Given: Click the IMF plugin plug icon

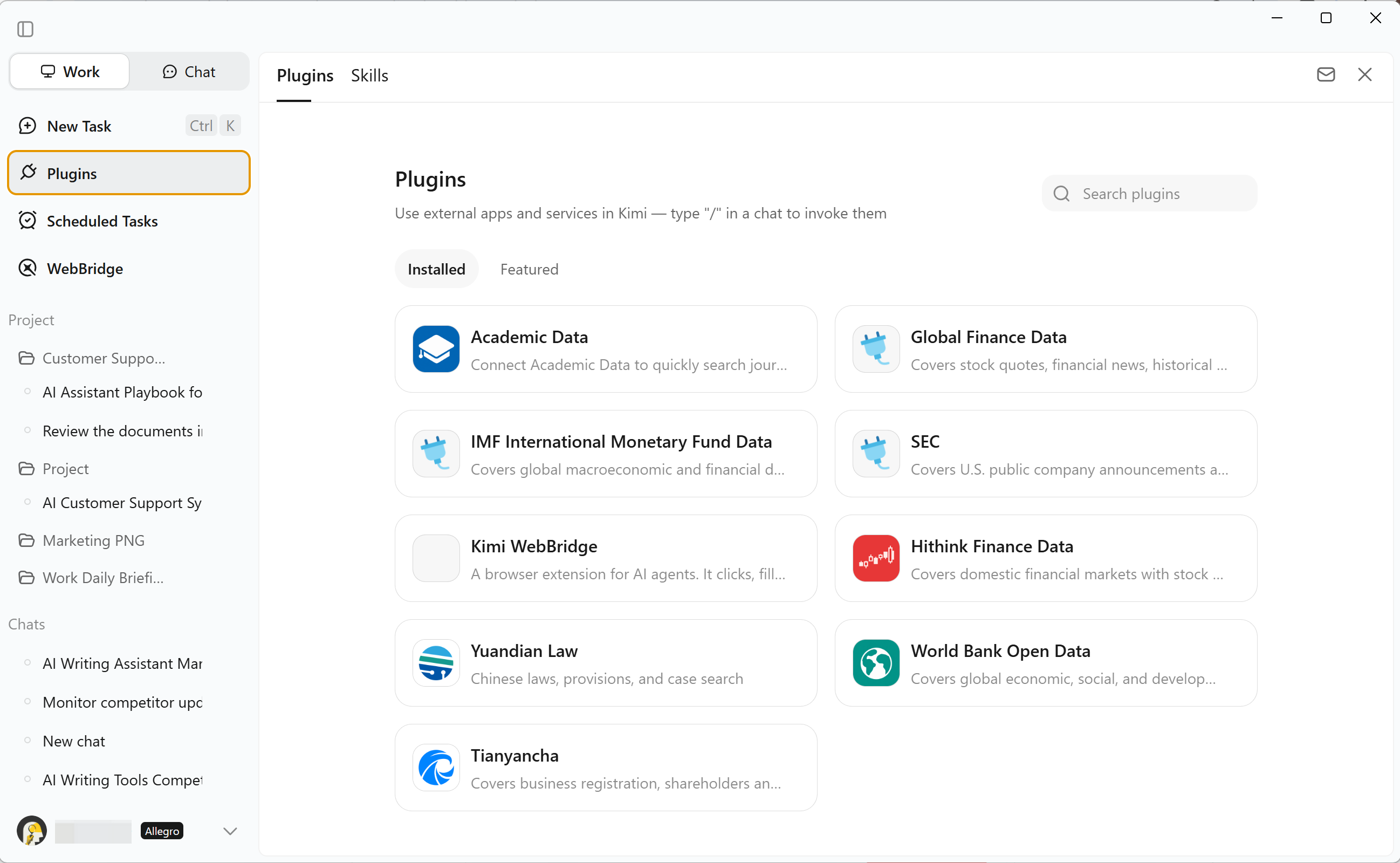Looking at the screenshot, I should (436, 453).
